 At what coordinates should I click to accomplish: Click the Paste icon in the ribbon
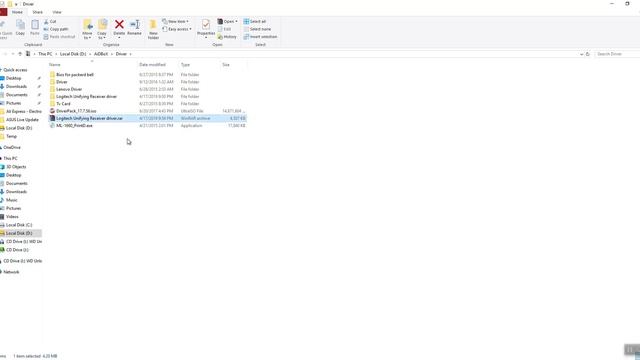35,27
